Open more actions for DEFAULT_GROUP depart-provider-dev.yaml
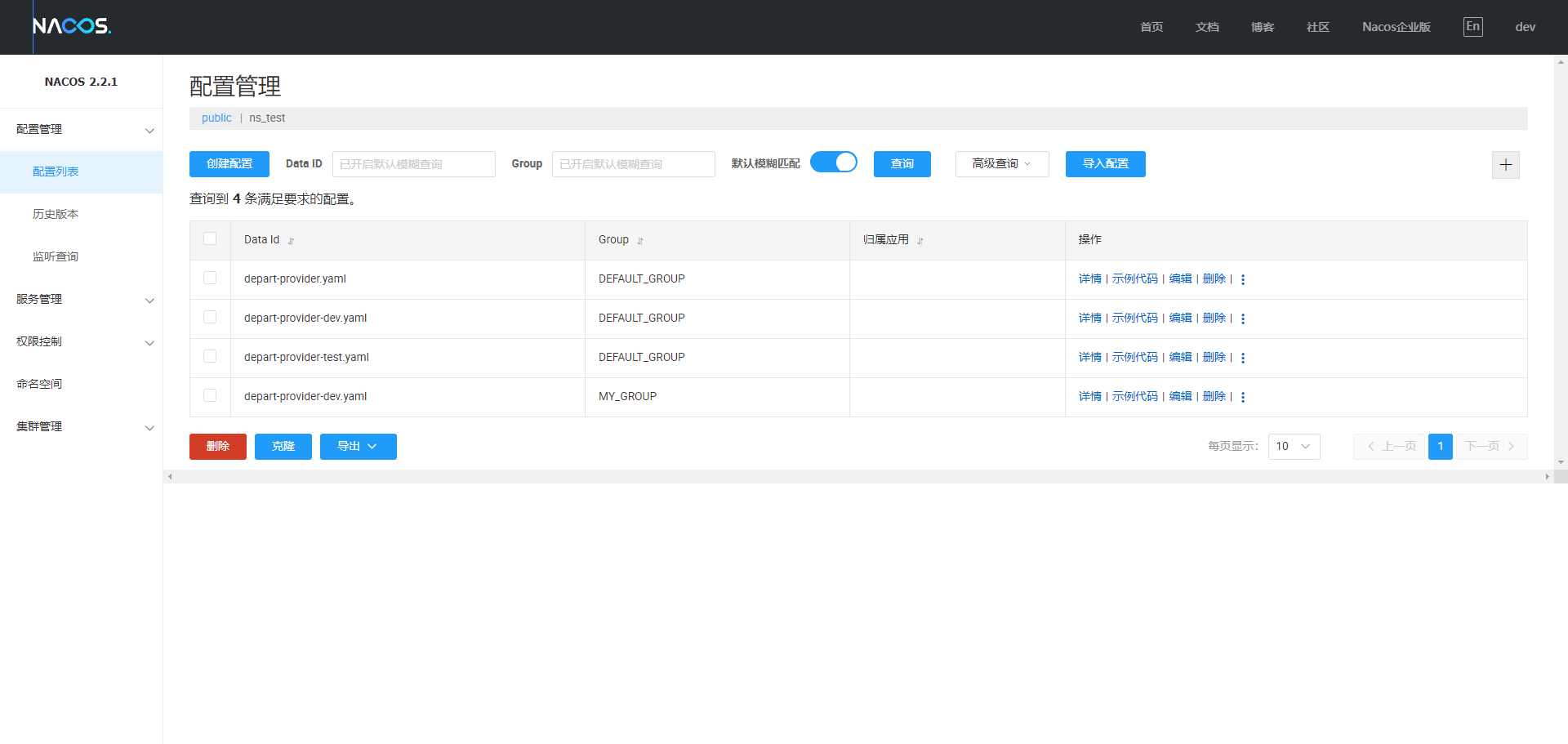The image size is (1568, 744). coord(1243,319)
